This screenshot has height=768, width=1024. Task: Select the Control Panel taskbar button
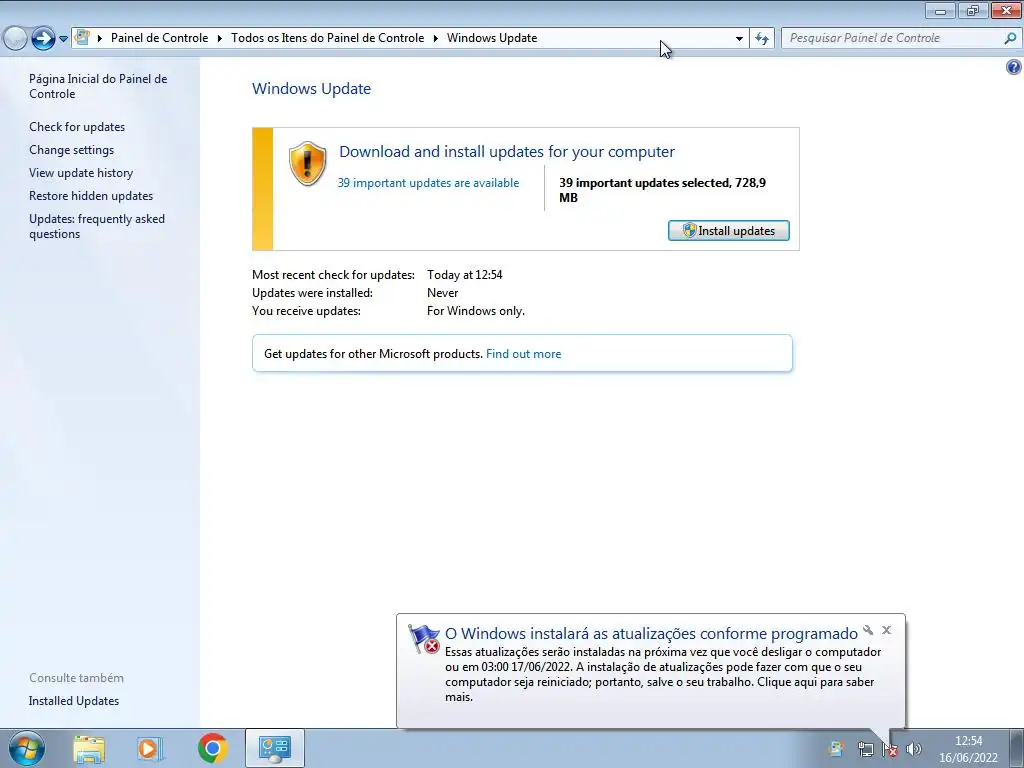pos(274,748)
